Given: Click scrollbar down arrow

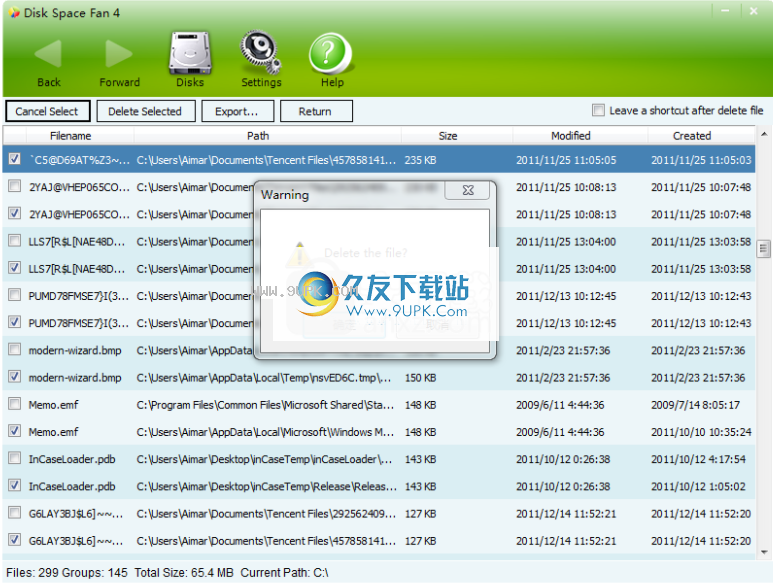Looking at the screenshot, I should coord(764,553).
